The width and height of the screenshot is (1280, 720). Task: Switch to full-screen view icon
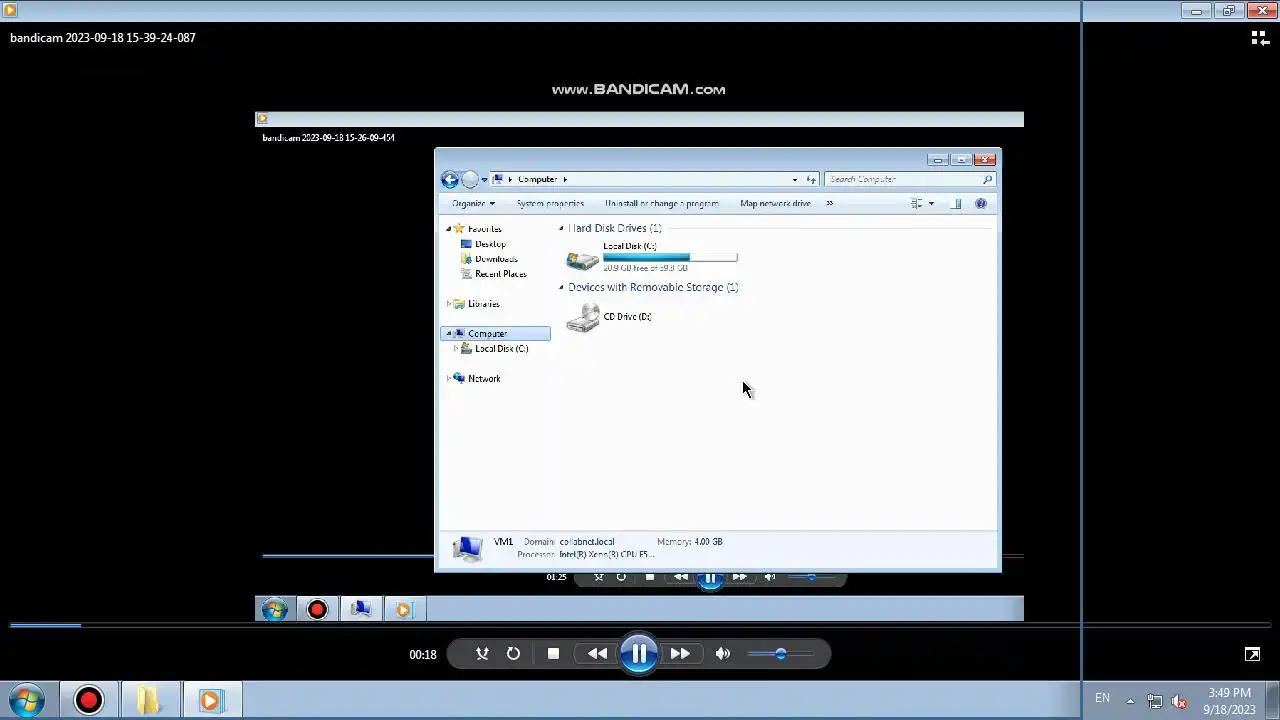coord(1252,654)
